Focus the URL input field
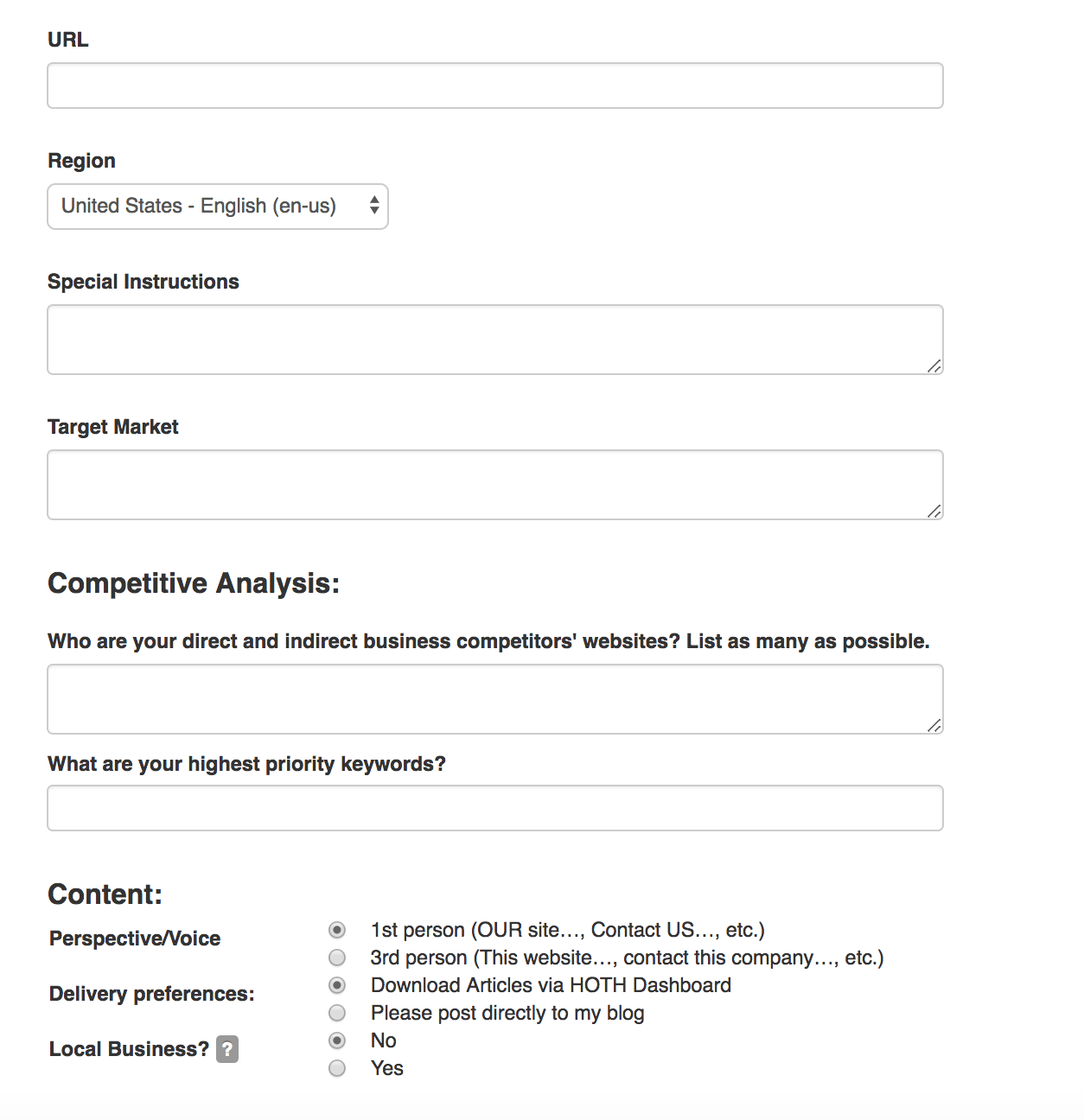This screenshot has height=1120, width=1084. [x=495, y=86]
